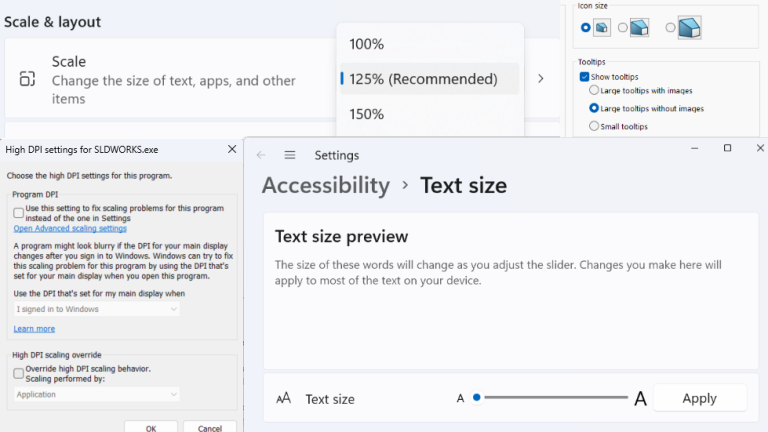Open the 'I signed in to Windows' dropdown
The width and height of the screenshot is (768, 432).
tap(96, 309)
